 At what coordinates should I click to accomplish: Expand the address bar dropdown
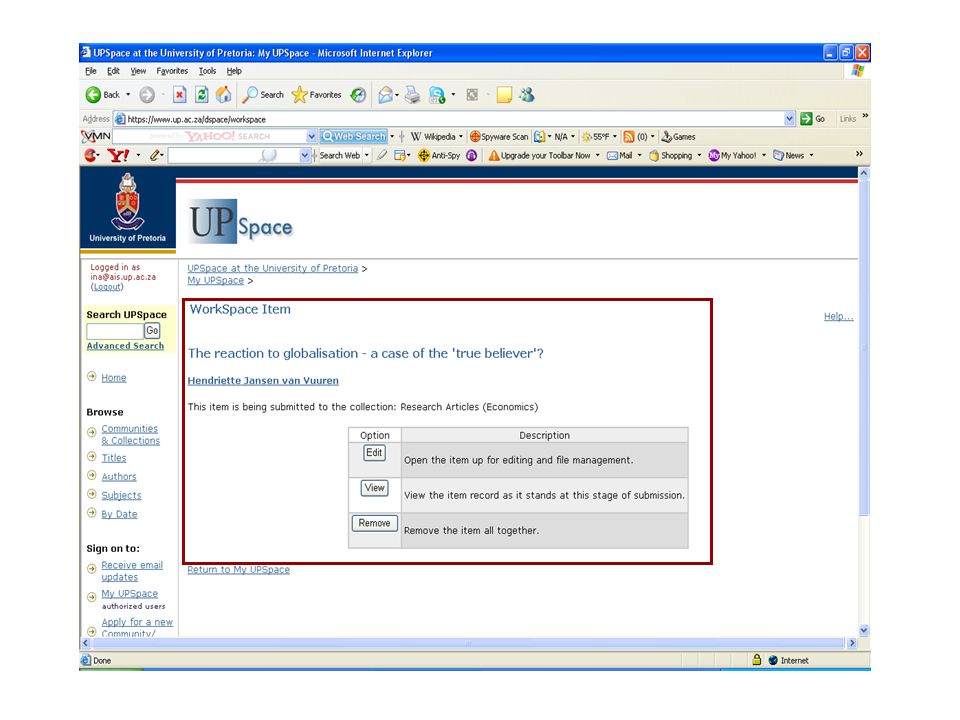[789, 119]
